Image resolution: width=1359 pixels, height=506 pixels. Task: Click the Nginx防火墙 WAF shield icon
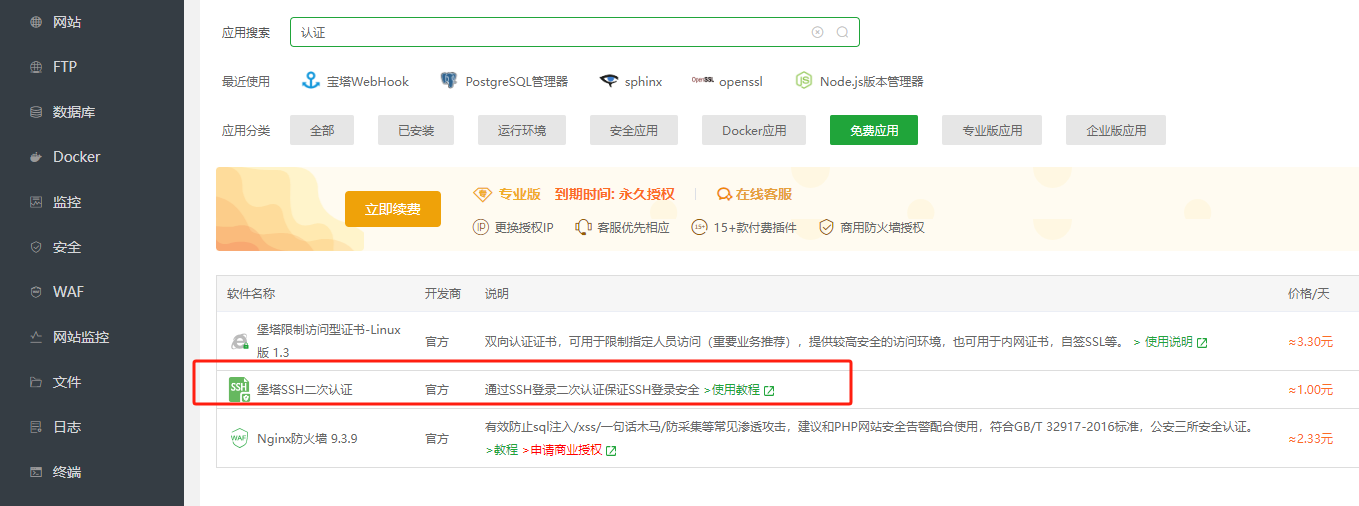[x=240, y=438]
